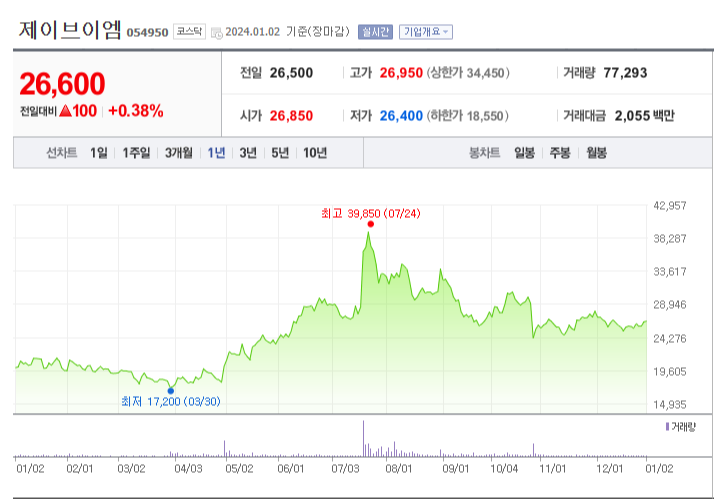Click the tallest volume bar in July
The image size is (714, 499).
coord(363,438)
